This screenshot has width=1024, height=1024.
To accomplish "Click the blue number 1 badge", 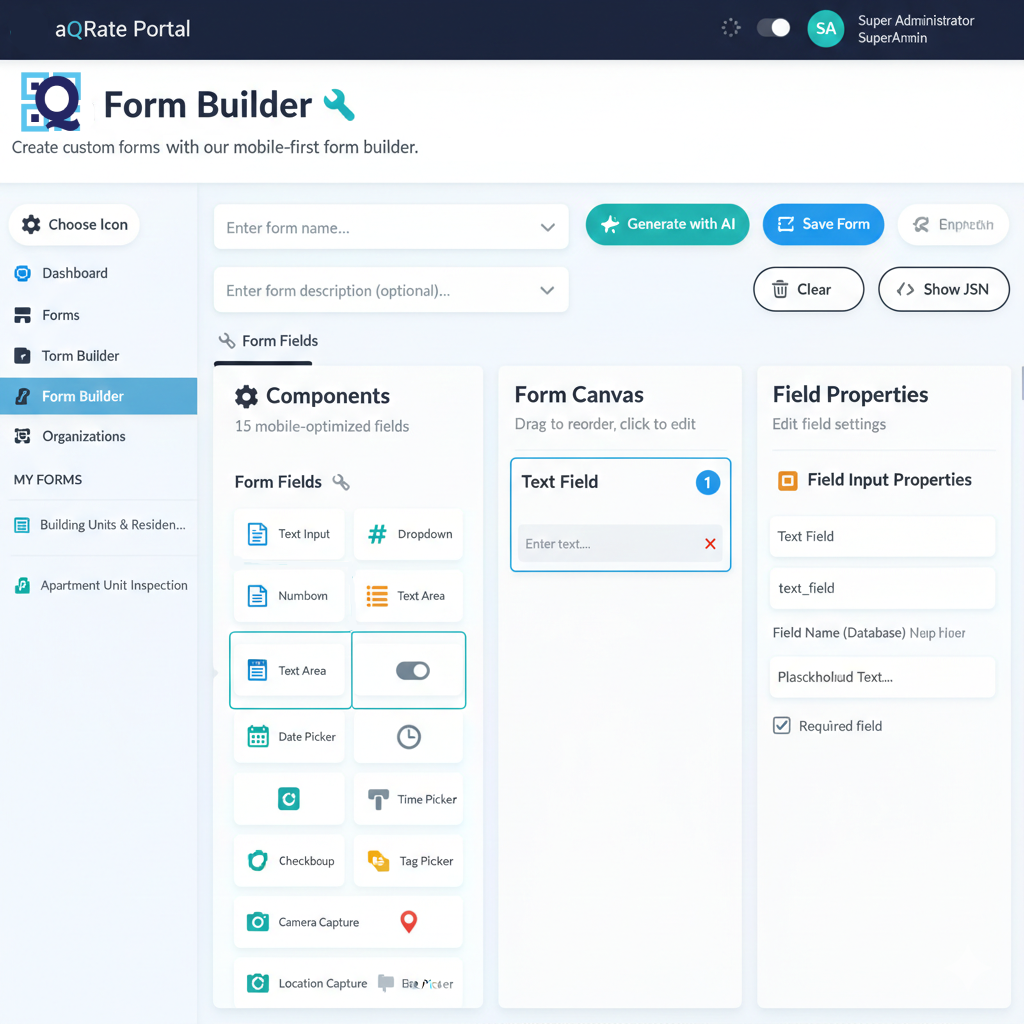I will coord(707,483).
